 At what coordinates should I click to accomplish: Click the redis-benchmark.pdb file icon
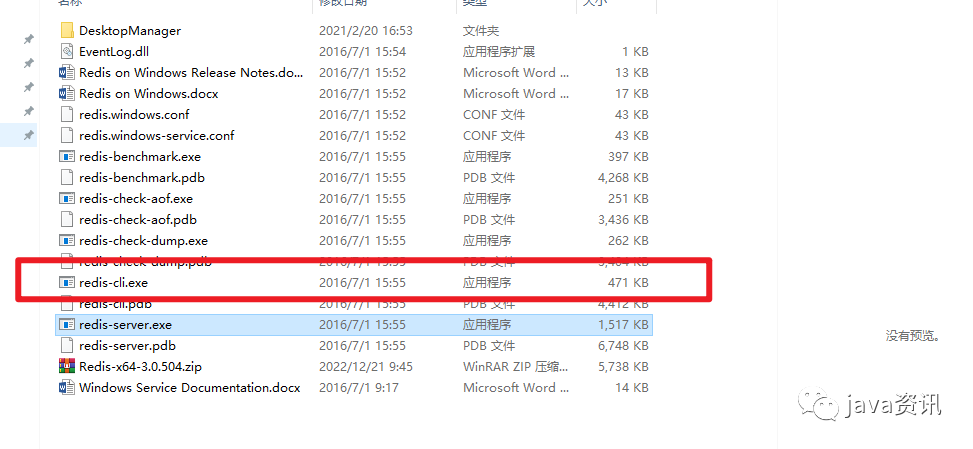pyautogui.click(x=67, y=177)
